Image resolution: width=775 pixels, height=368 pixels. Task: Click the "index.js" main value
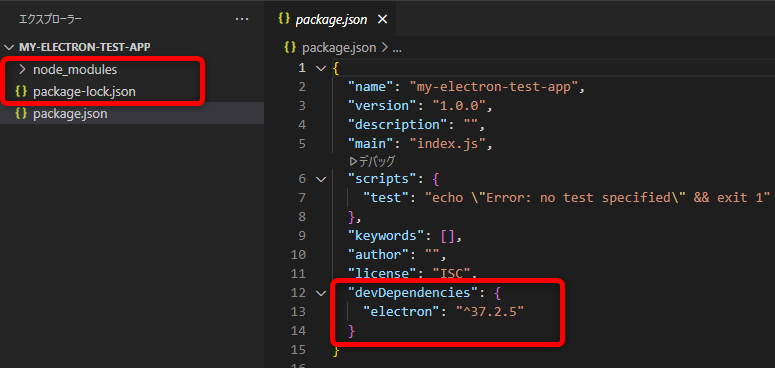(x=447, y=144)
